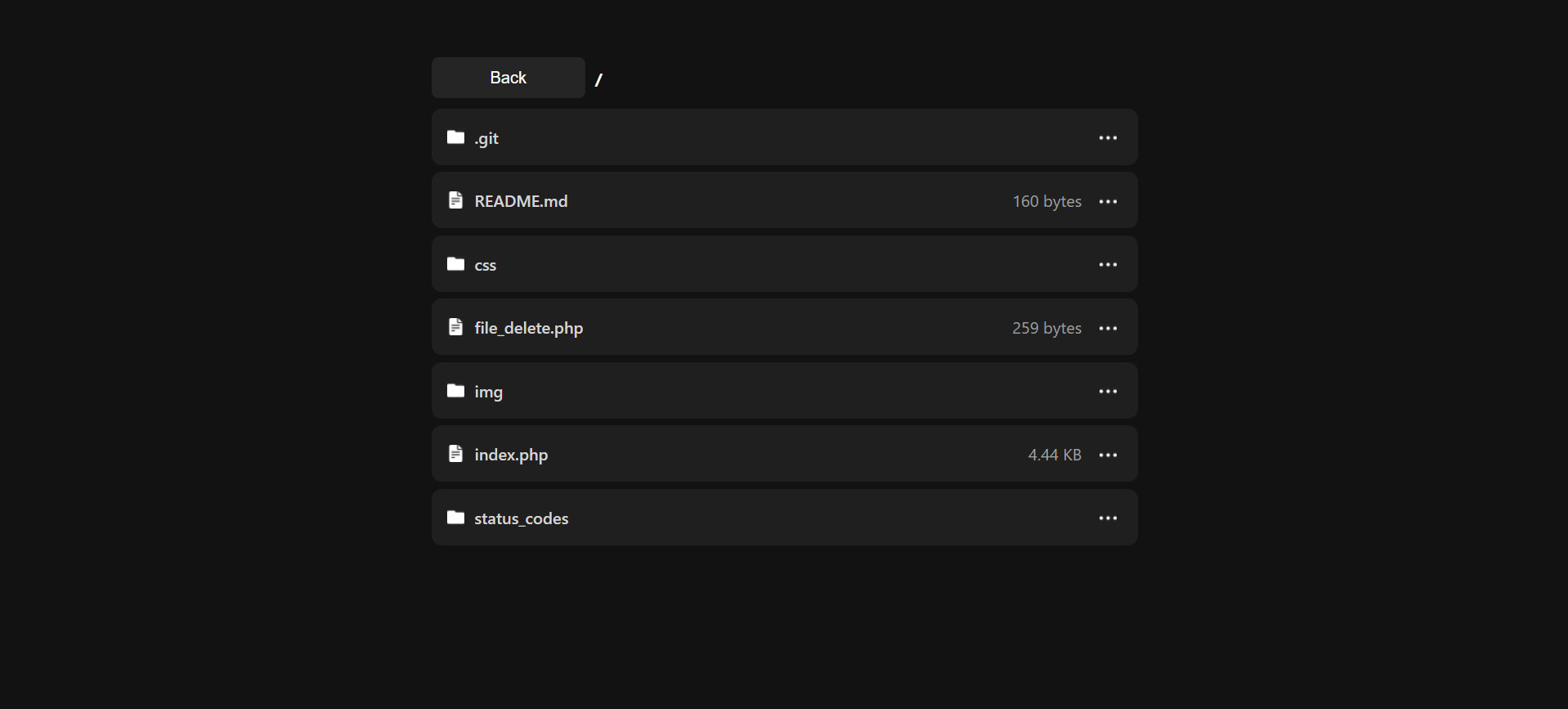Screen dimensions: 1568x709
Task: Click the file_delete.php file icon
Action: 455,327
